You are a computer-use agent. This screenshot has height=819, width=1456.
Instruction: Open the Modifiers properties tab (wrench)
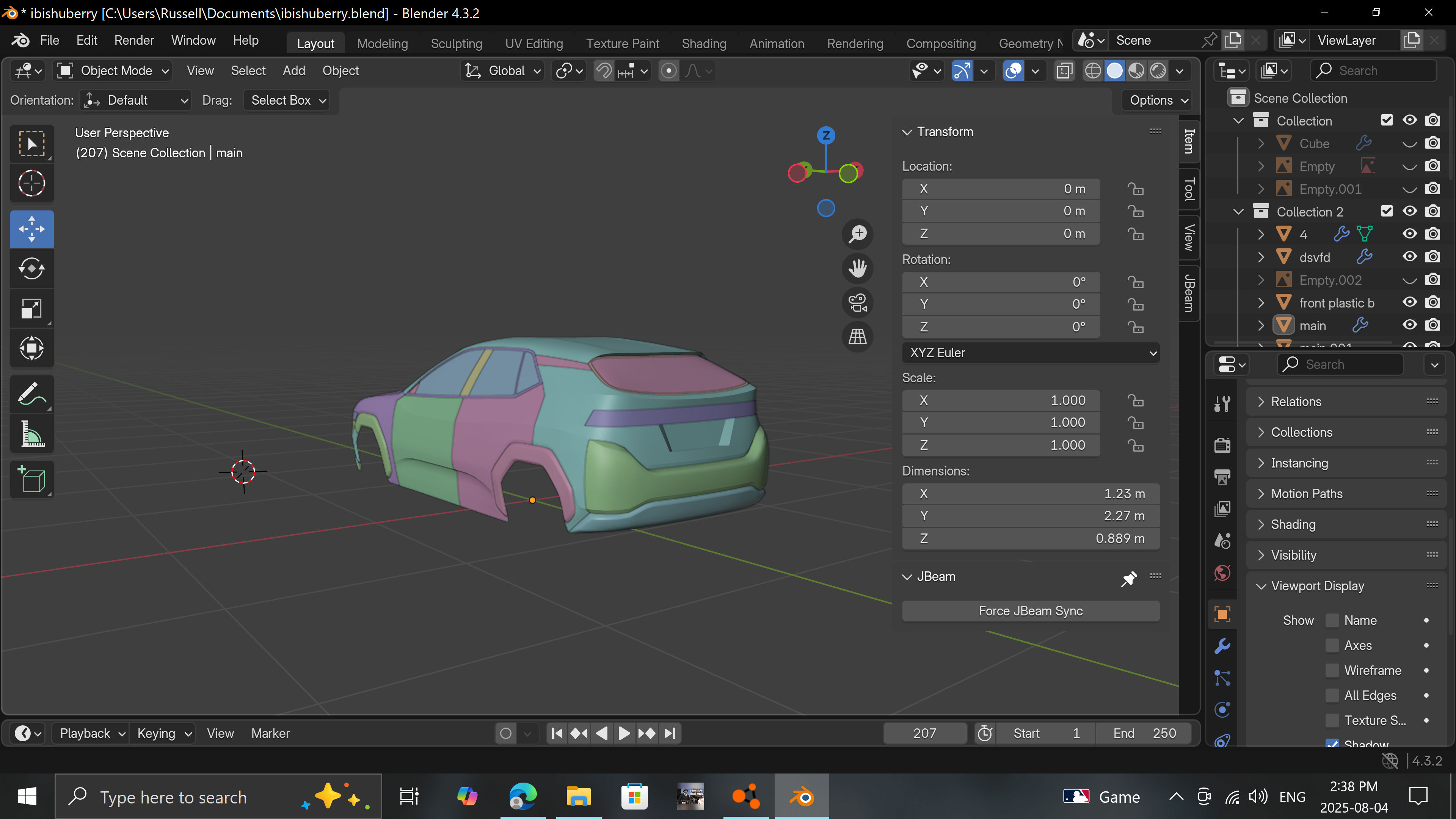[x=1222, y=646]
